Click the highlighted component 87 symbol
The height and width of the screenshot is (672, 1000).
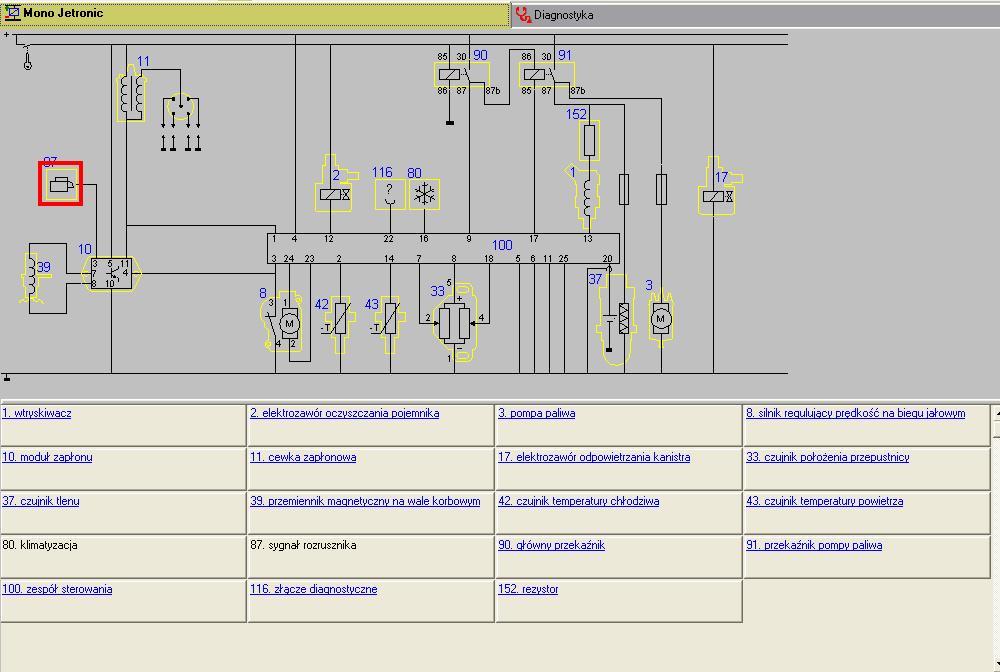pyautogui.click(x=61, y=185)
